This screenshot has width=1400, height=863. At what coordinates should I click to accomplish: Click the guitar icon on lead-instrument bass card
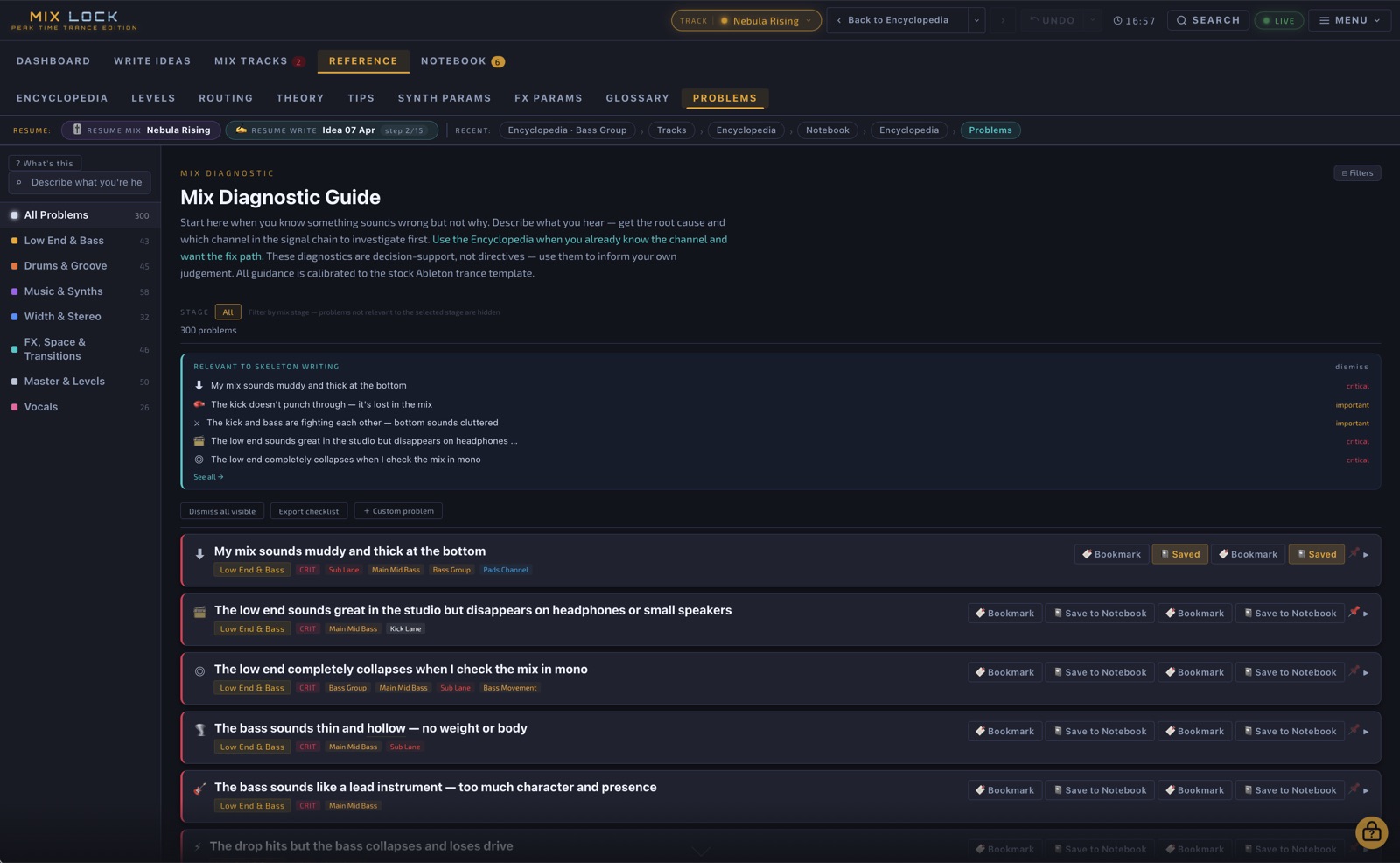199,789
